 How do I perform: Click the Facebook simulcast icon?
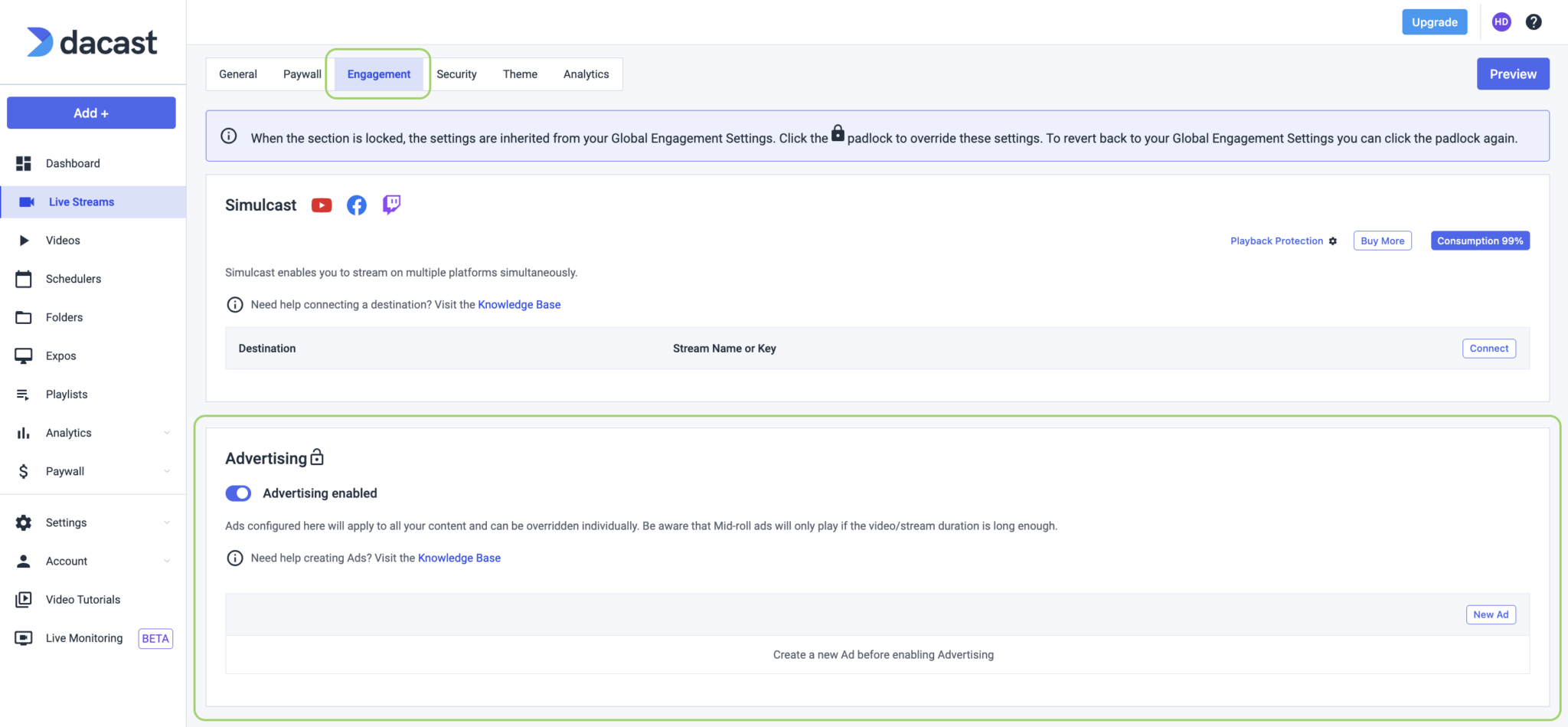357,205
